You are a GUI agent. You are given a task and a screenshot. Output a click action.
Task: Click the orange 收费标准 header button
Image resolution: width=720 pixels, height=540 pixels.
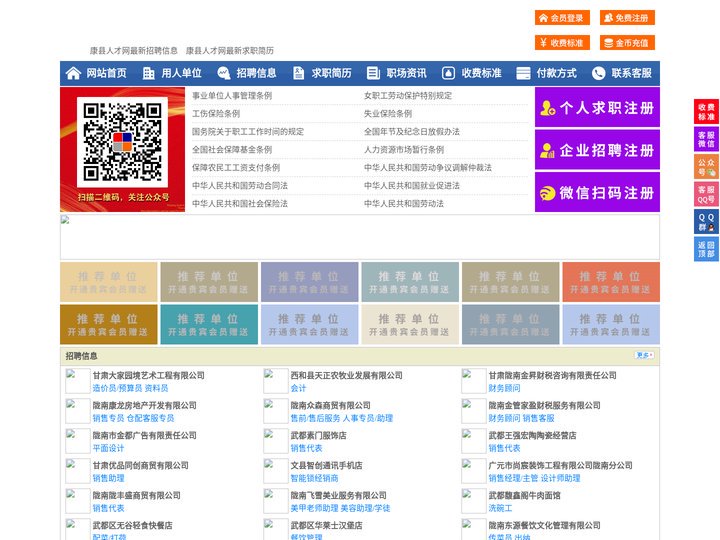click(562, 43)
